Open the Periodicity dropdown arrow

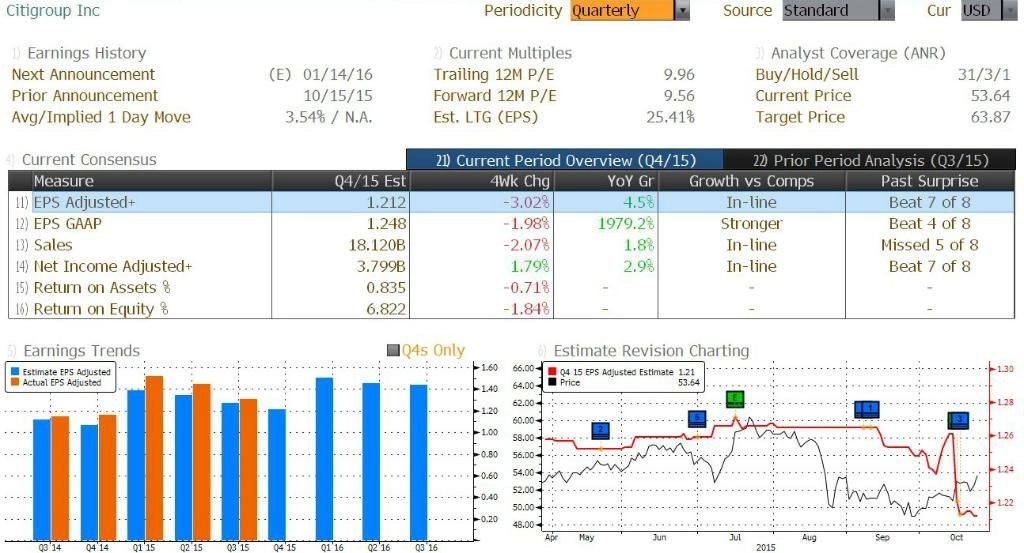682,10
